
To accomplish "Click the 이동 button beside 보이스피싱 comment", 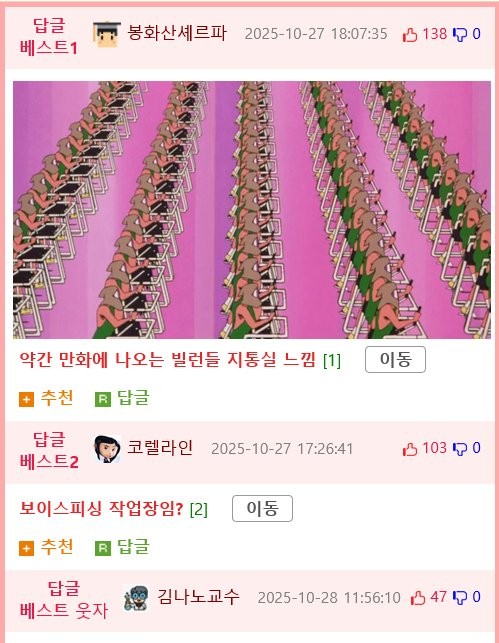I will (262, 508).
